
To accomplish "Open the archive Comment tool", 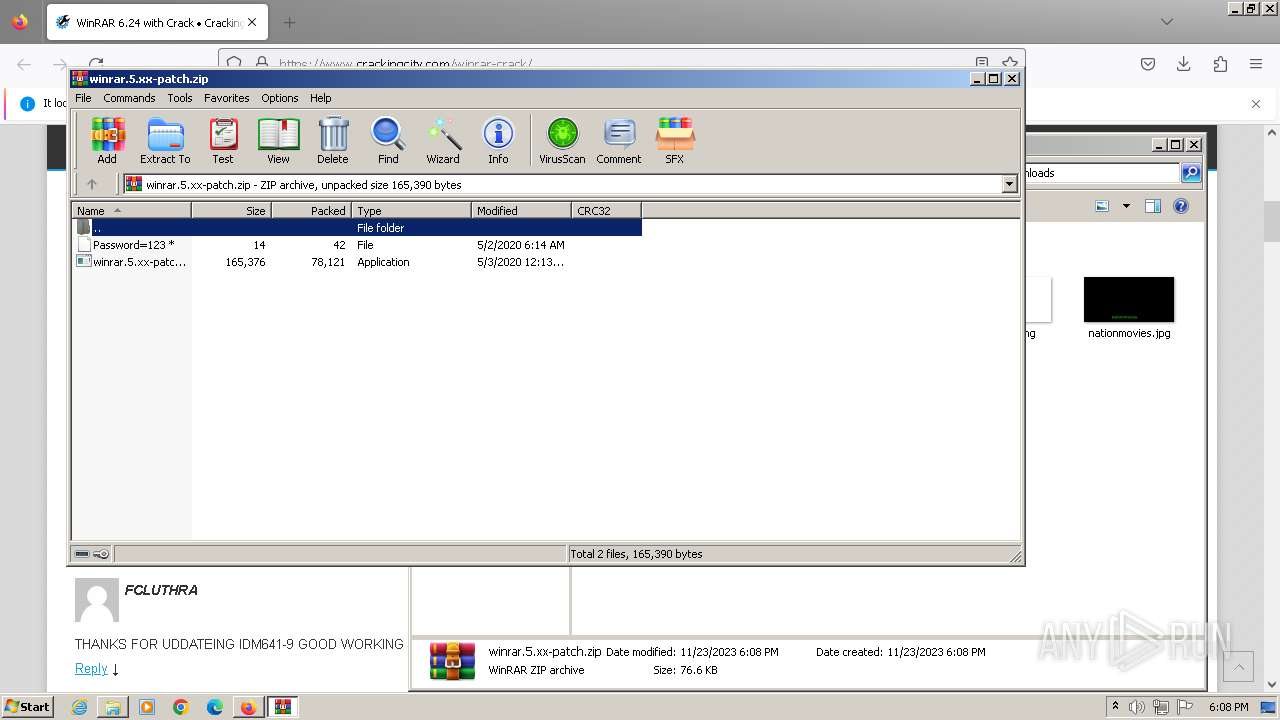I will click(619, 140).
